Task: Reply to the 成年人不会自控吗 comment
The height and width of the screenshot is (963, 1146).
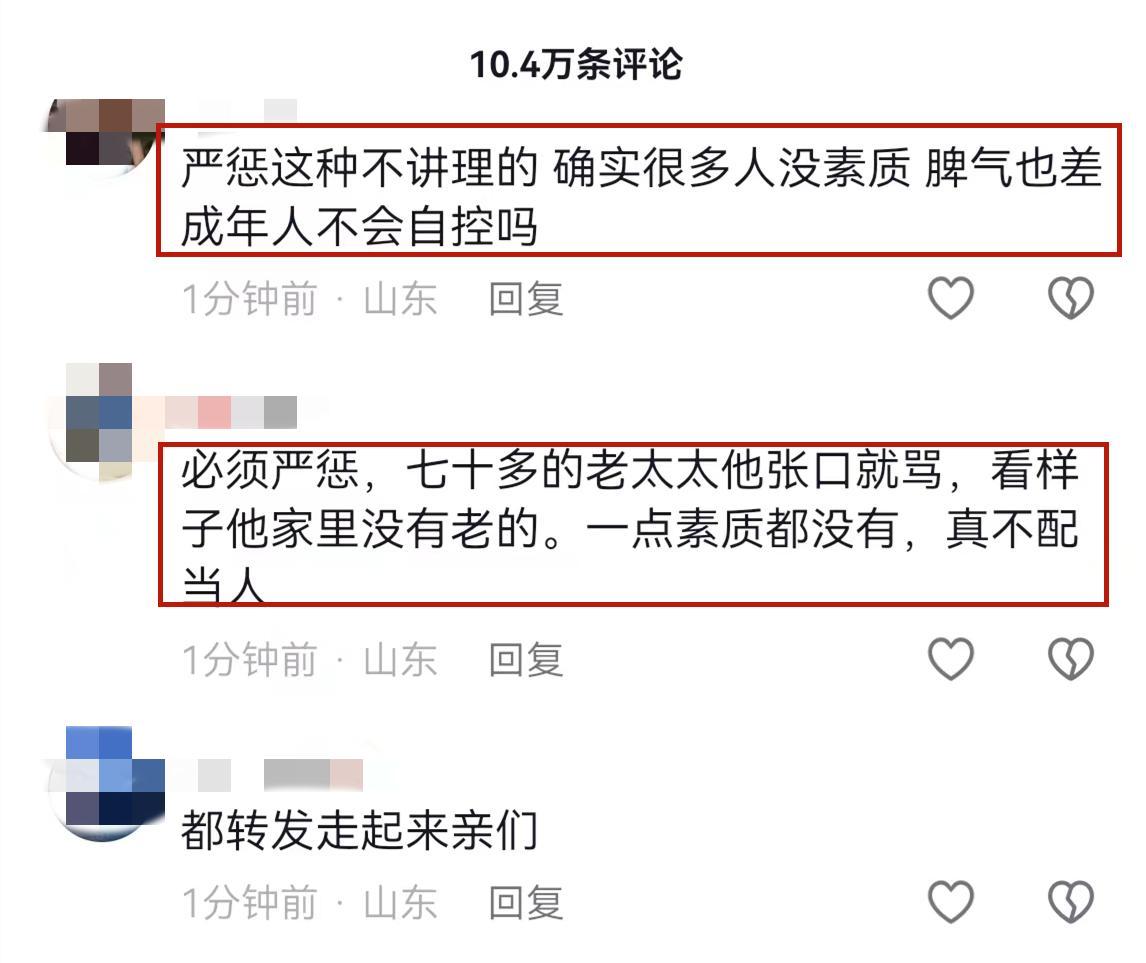Action: (525, 299)
